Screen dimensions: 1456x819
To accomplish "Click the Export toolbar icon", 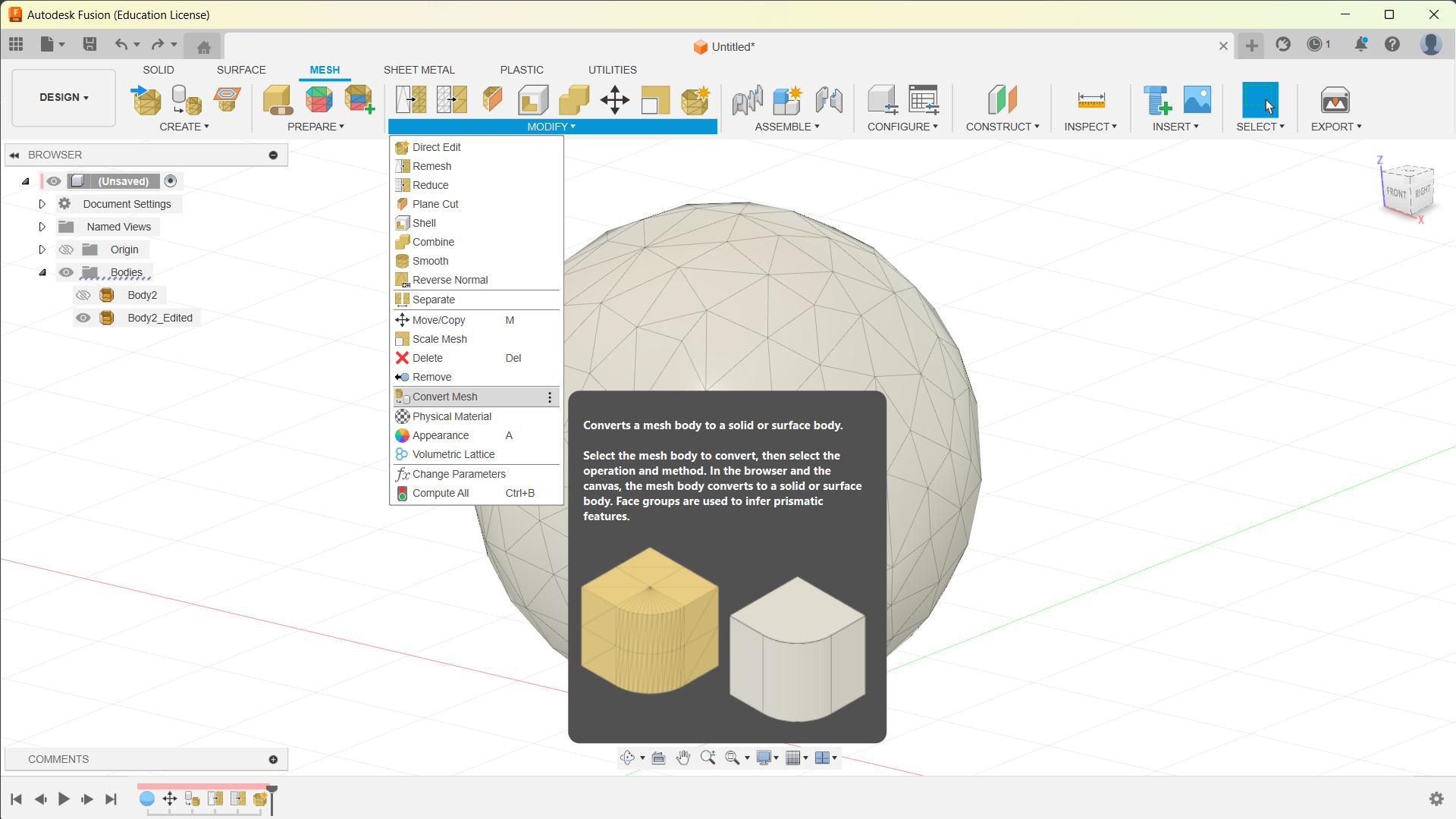I will coord(1335,100).
